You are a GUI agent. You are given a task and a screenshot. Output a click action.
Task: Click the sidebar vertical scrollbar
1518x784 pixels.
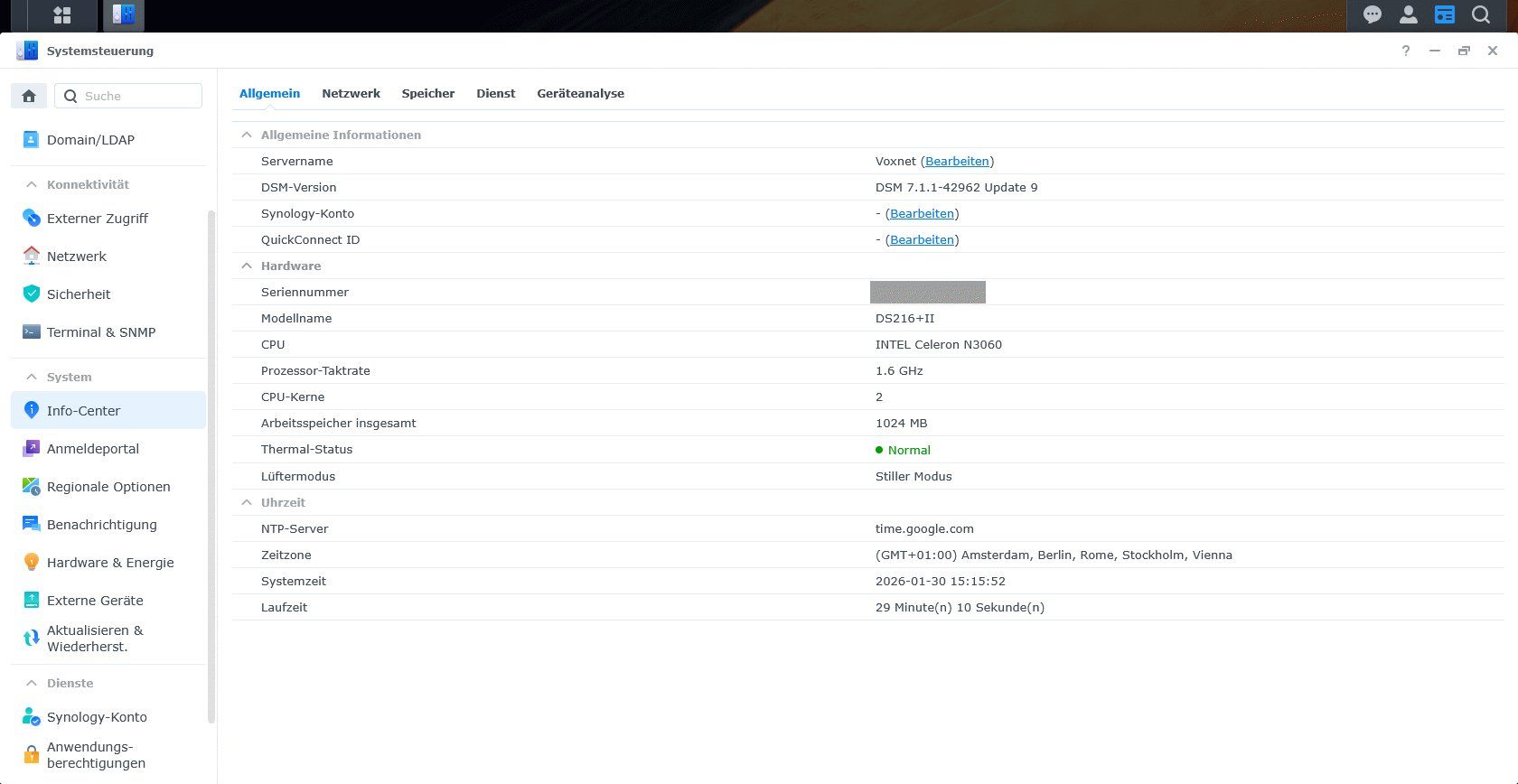211,466
